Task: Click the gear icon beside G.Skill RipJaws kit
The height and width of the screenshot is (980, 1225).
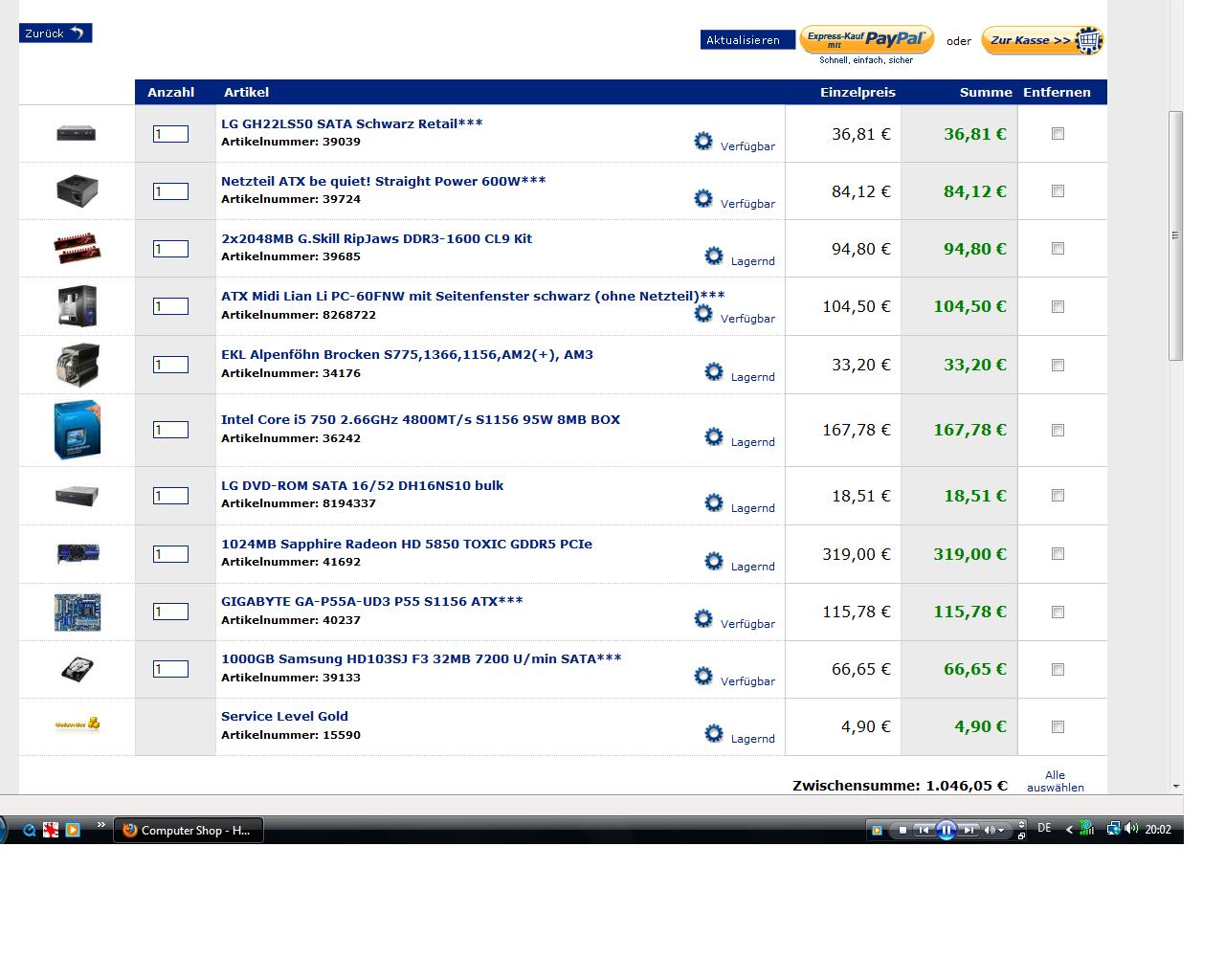Action: [714, 256]
